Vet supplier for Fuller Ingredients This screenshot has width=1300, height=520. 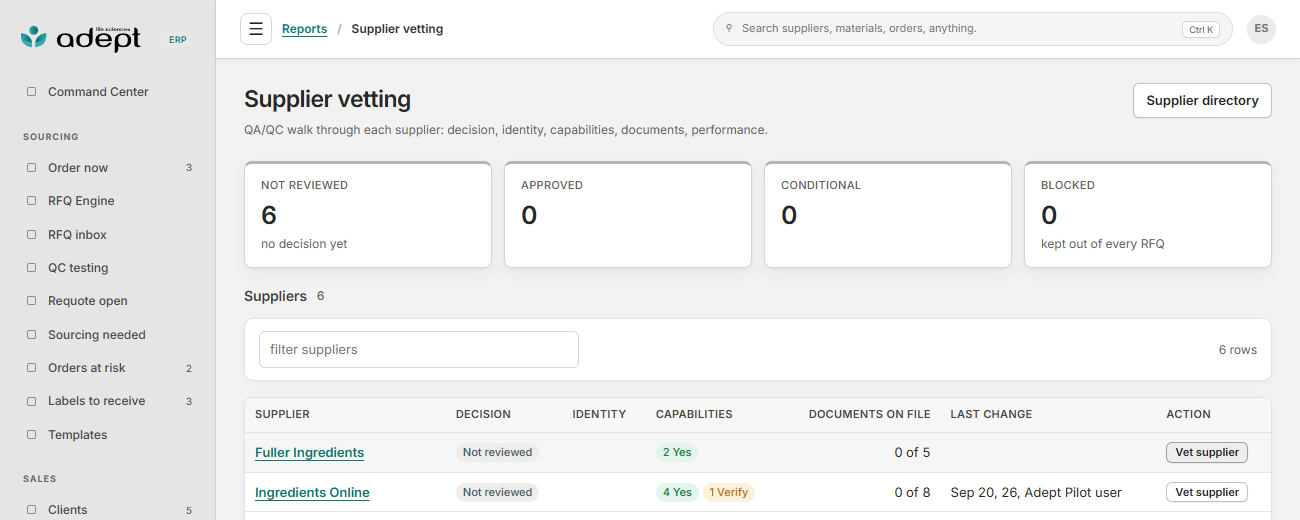click(x=1207, y=452)
